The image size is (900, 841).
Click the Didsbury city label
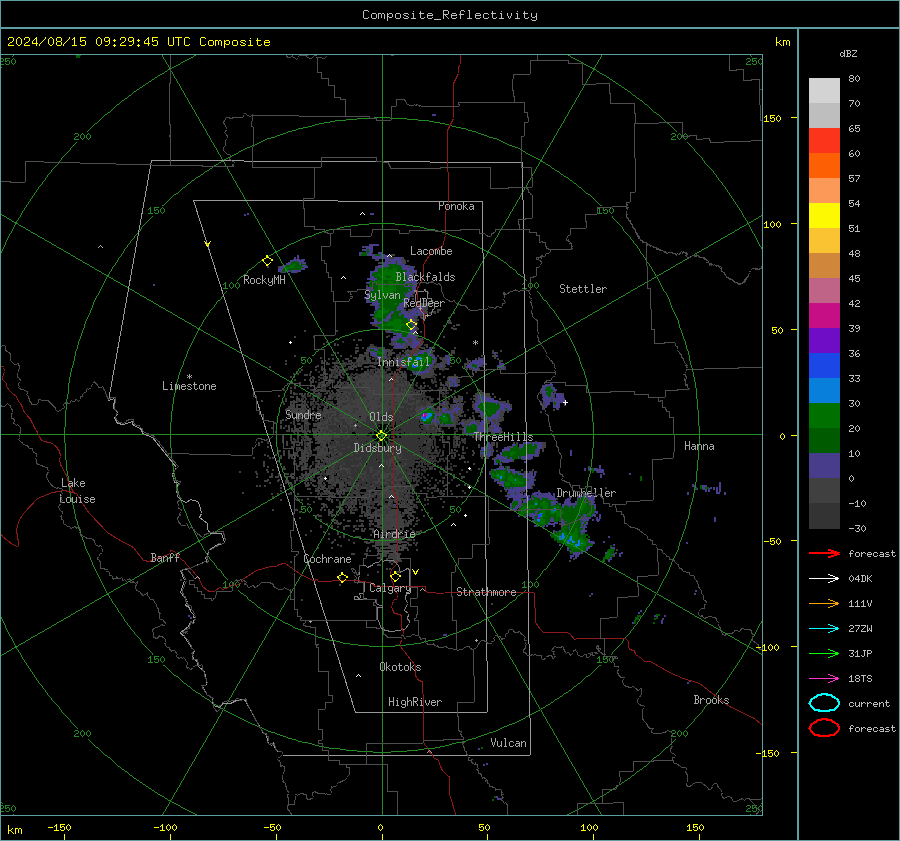(x=377, y=448)
